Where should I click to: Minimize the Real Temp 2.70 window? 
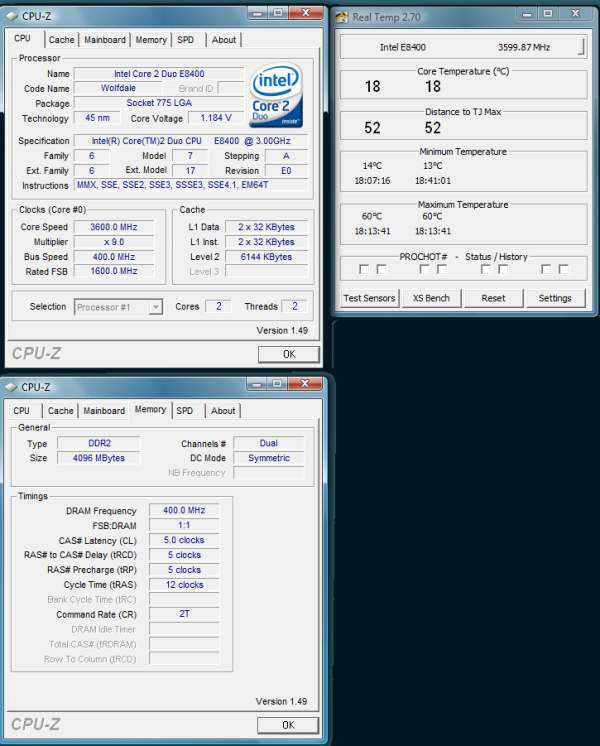click(x=527, y=14)
